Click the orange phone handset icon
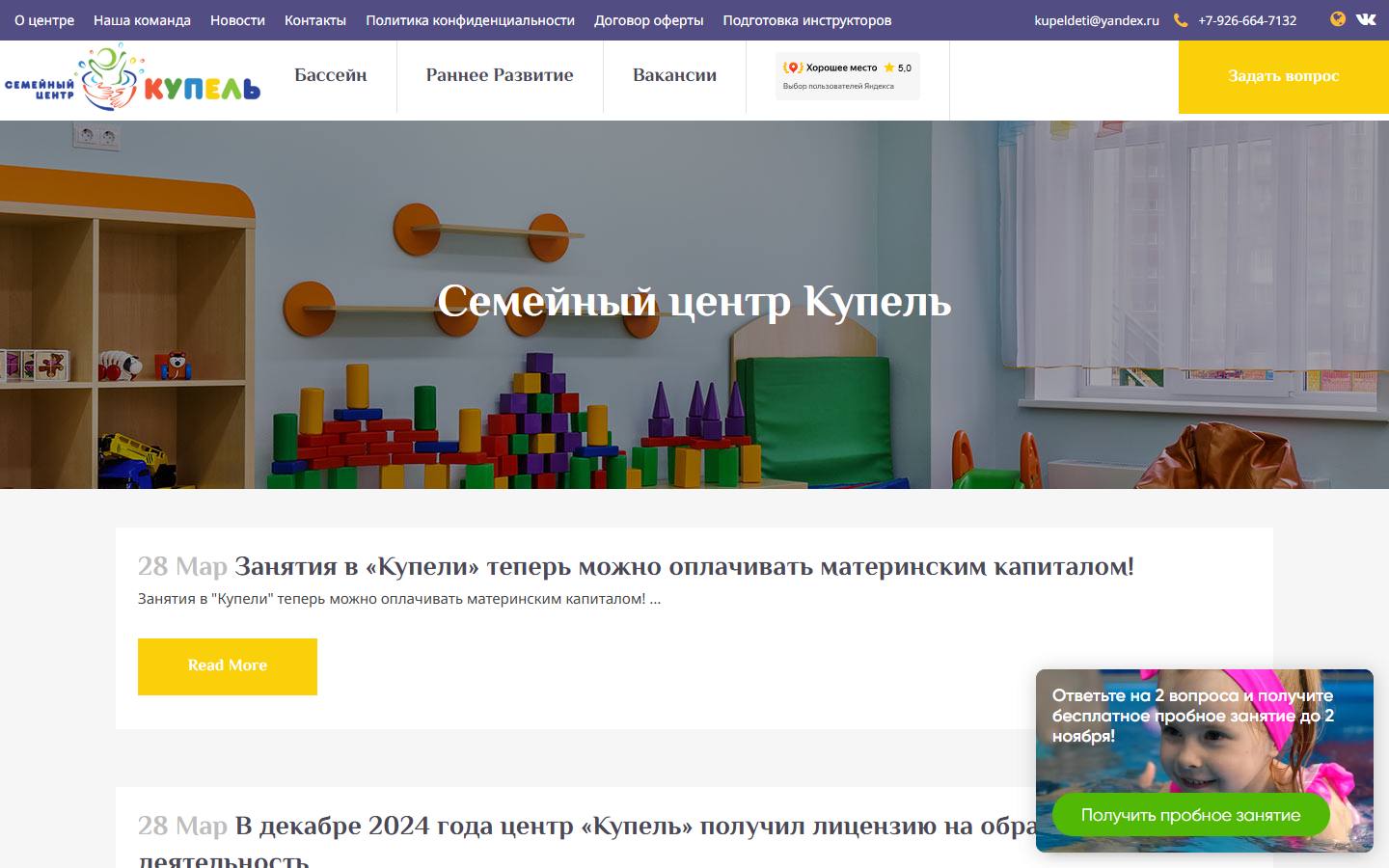 (x=1181, y=20)
